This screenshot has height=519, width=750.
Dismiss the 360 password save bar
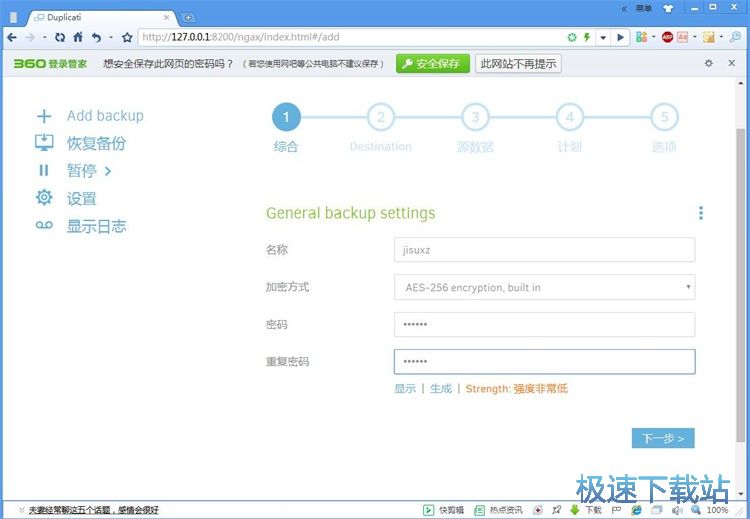coord(732,63)
